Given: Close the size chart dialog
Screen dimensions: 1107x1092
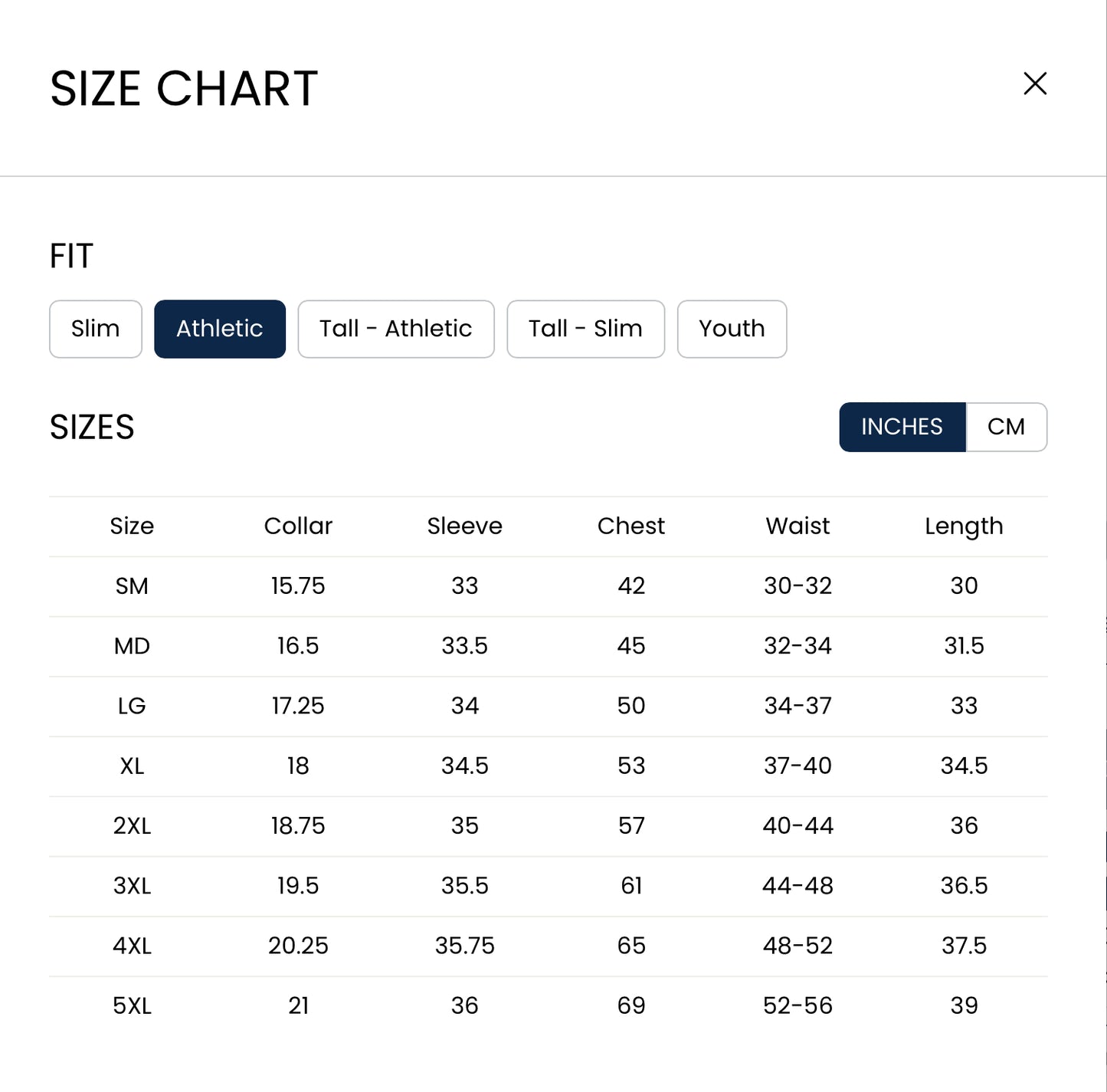Looking at the screenshot, I should tap(1035, 84).
